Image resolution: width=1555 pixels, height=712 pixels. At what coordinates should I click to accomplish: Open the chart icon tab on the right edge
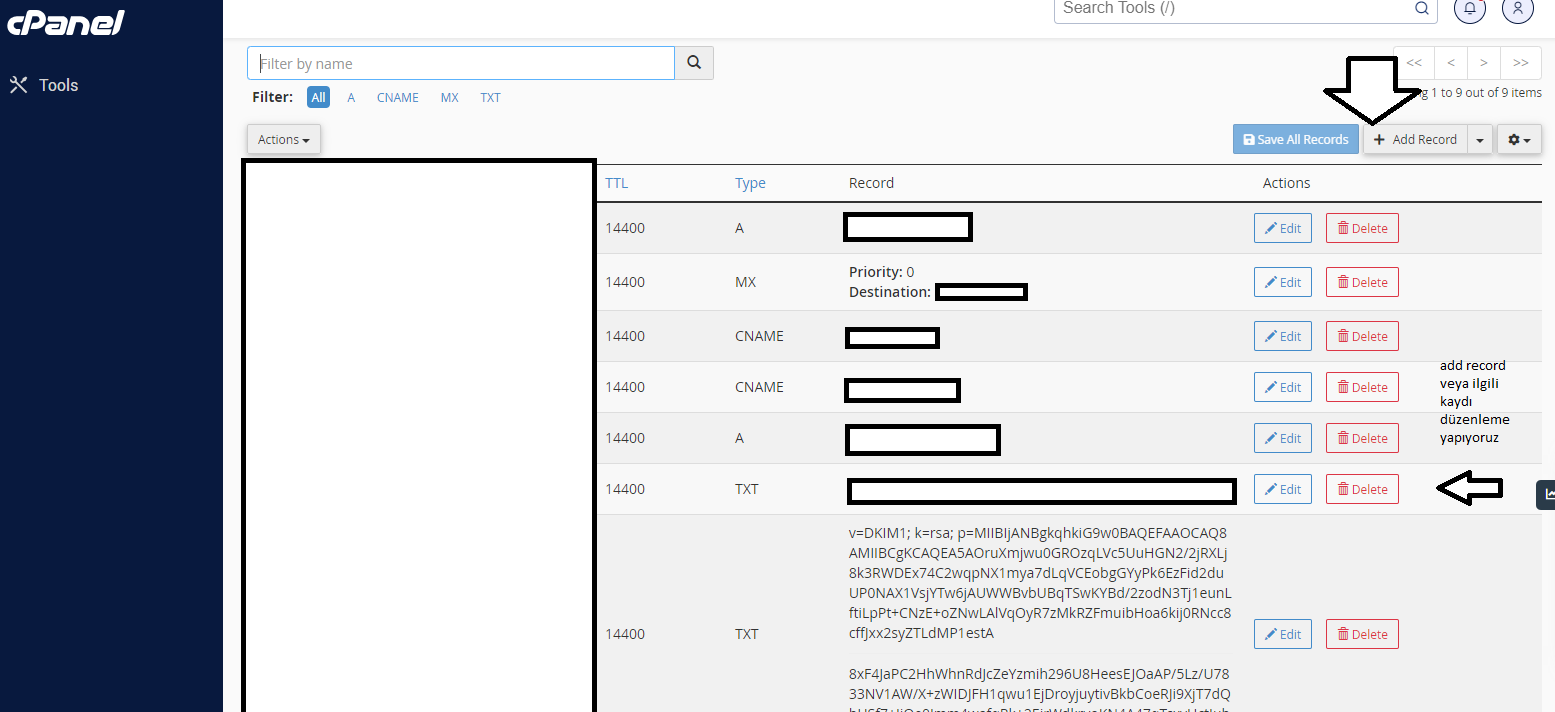pos(1546,494)
